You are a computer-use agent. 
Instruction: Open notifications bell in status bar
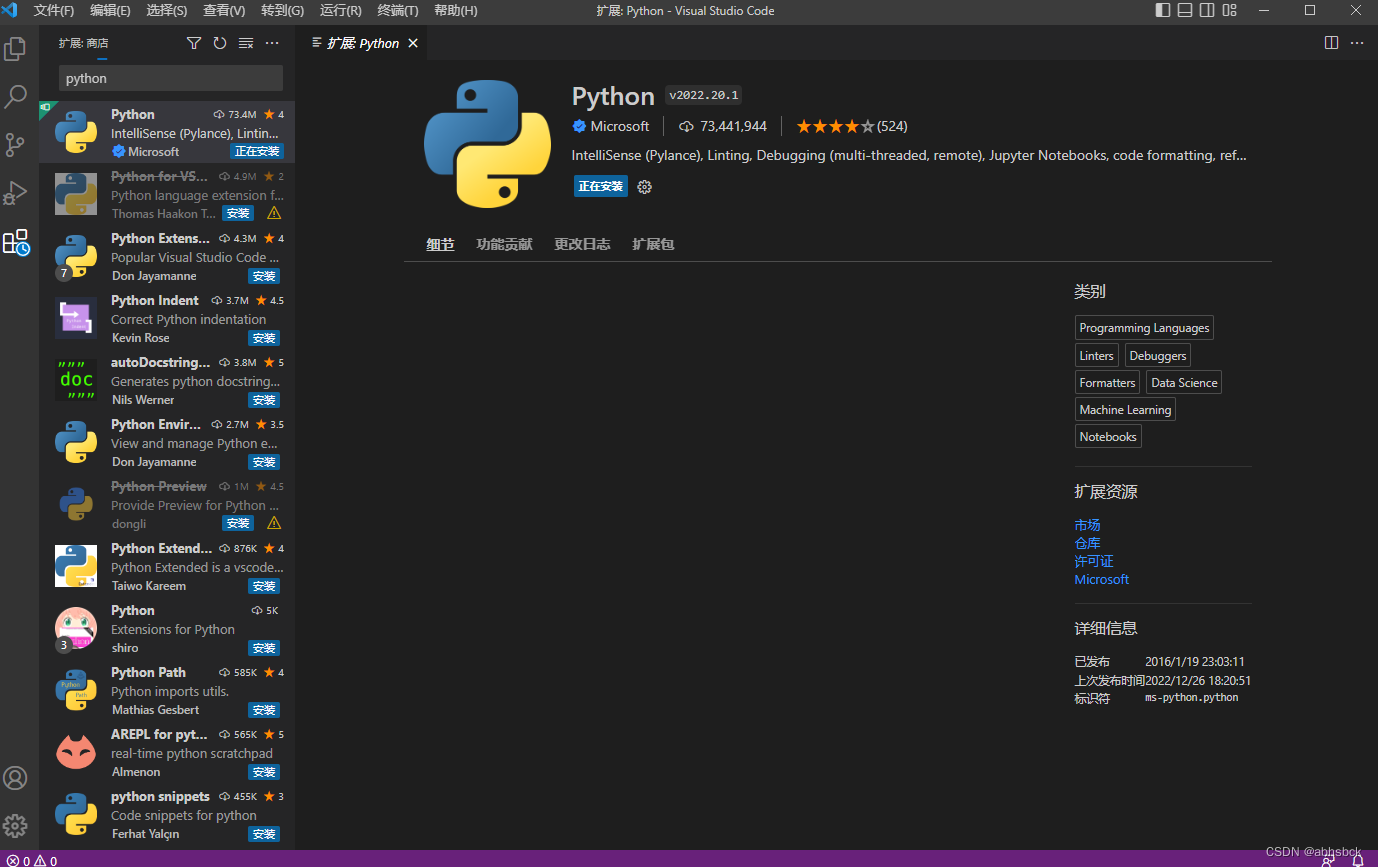point(1357,860)
